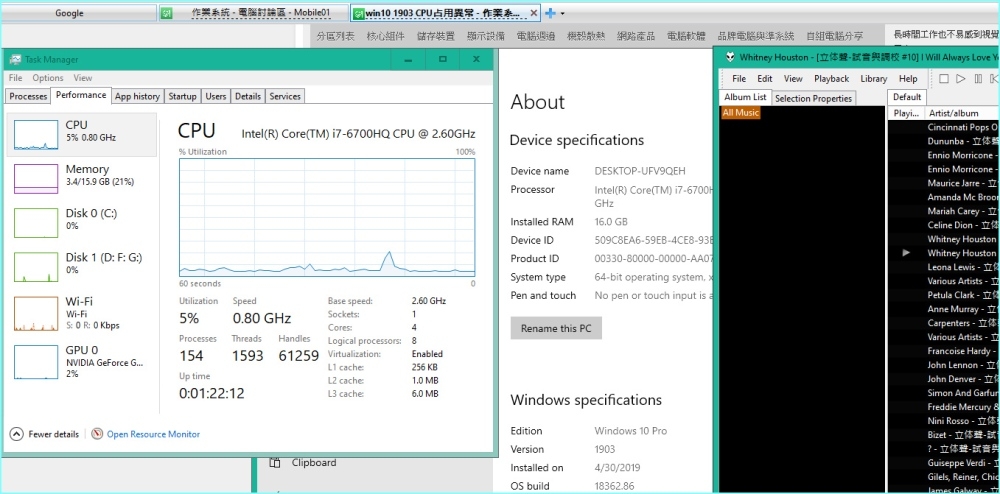Click the CPU utilization graph area

(x=327, y=217)
